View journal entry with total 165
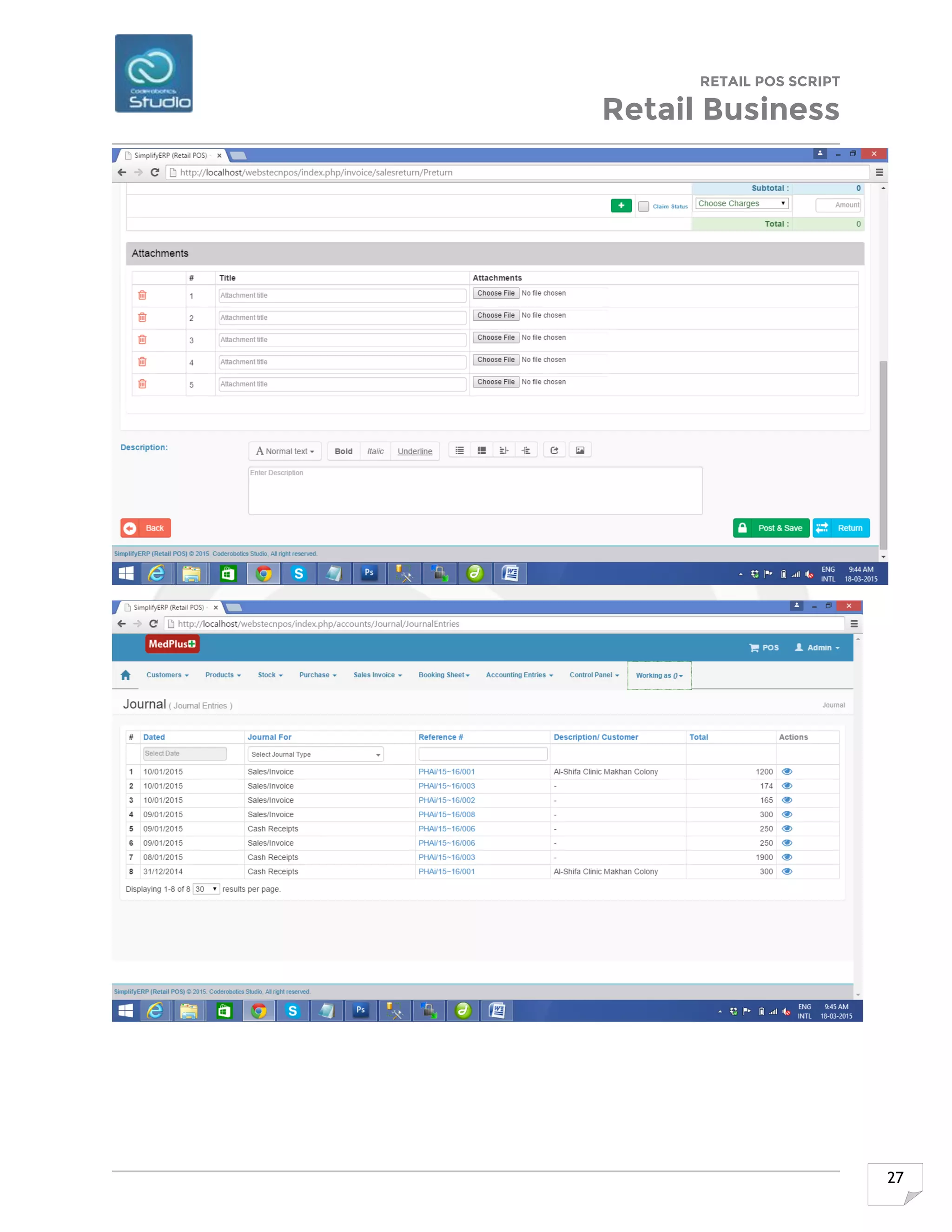The image size is (952, 1232). tap(787, 800)
